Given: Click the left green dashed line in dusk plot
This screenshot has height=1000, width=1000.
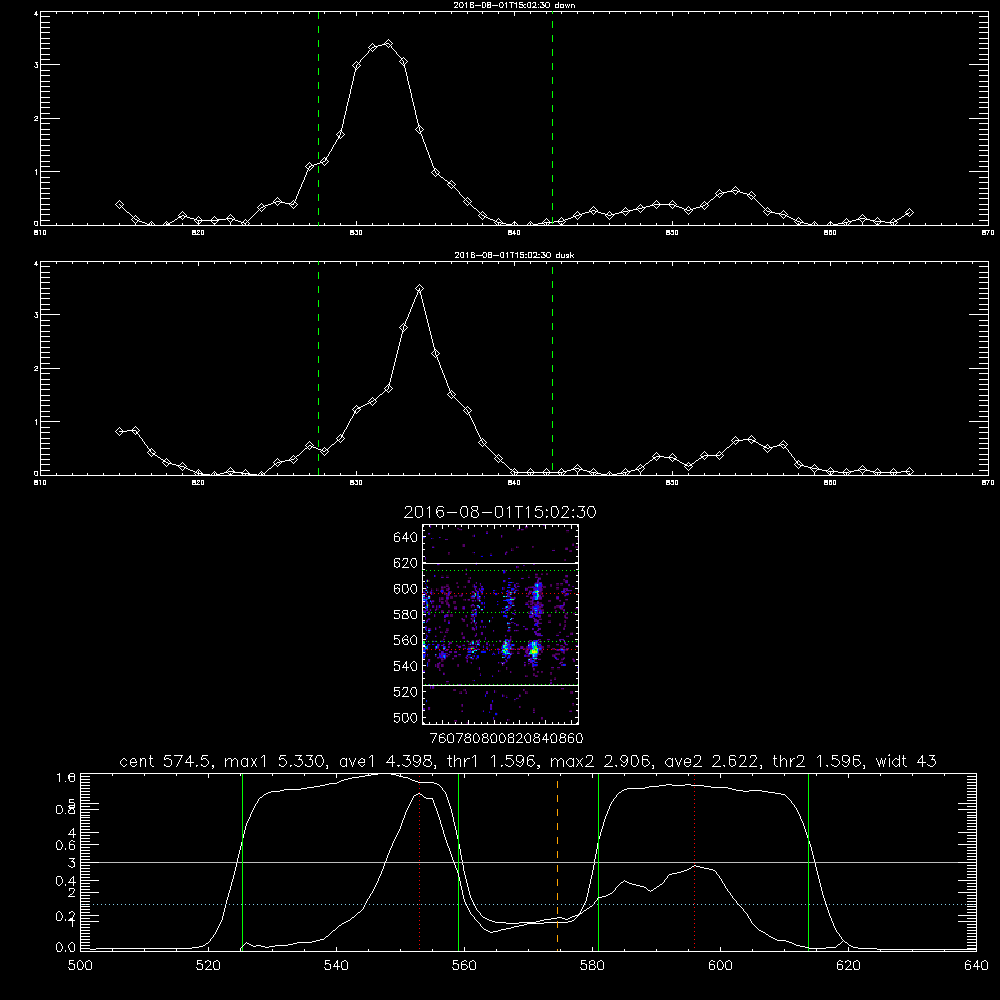Looking at the screenshot, I should [x=318, y=368].
